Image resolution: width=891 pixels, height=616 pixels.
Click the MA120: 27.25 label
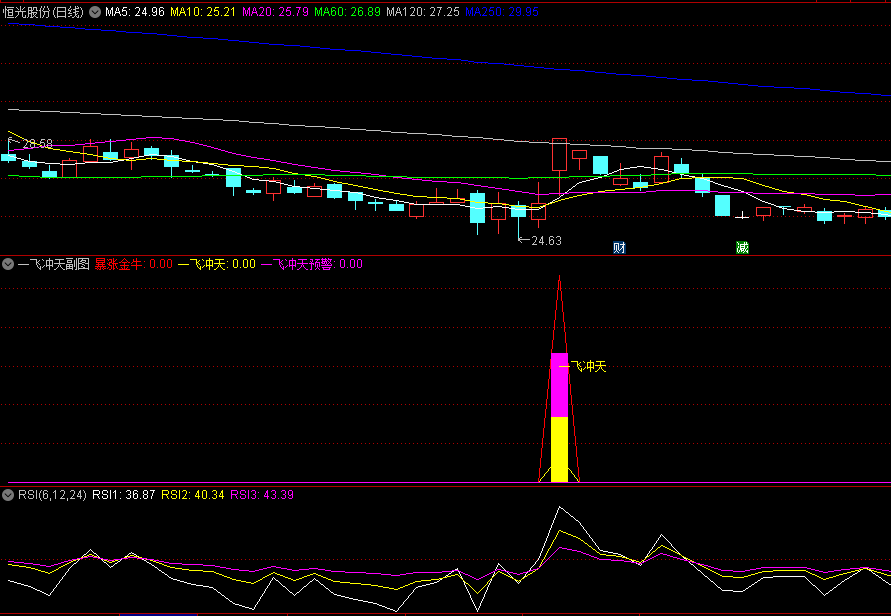click(x=423, y=12)
